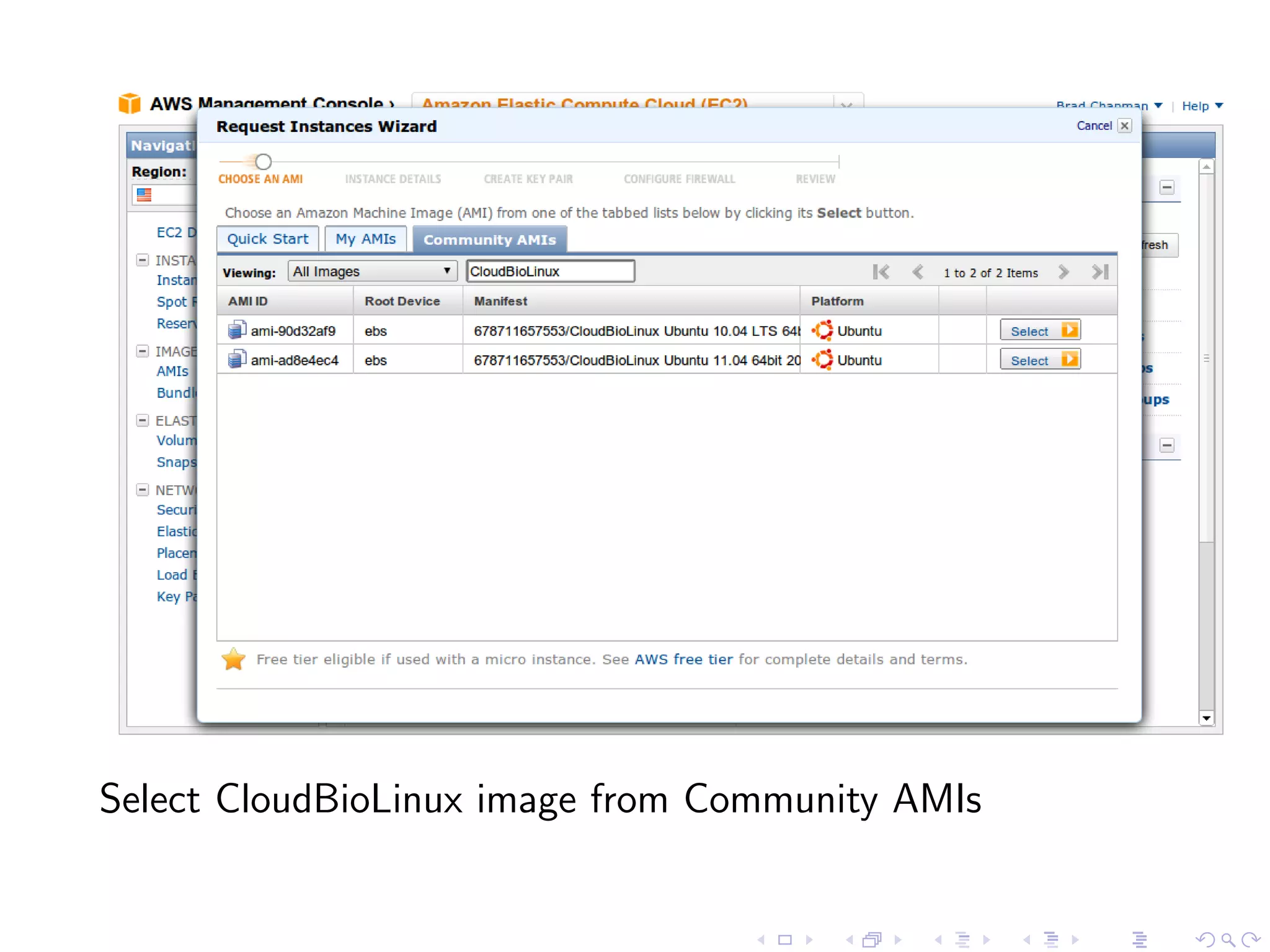Image resolution: width=1270 pixels, height=952 pixels.
Task: Click the AMI icon beside ami-ad8e4ec4
Action: click(236, 359)
